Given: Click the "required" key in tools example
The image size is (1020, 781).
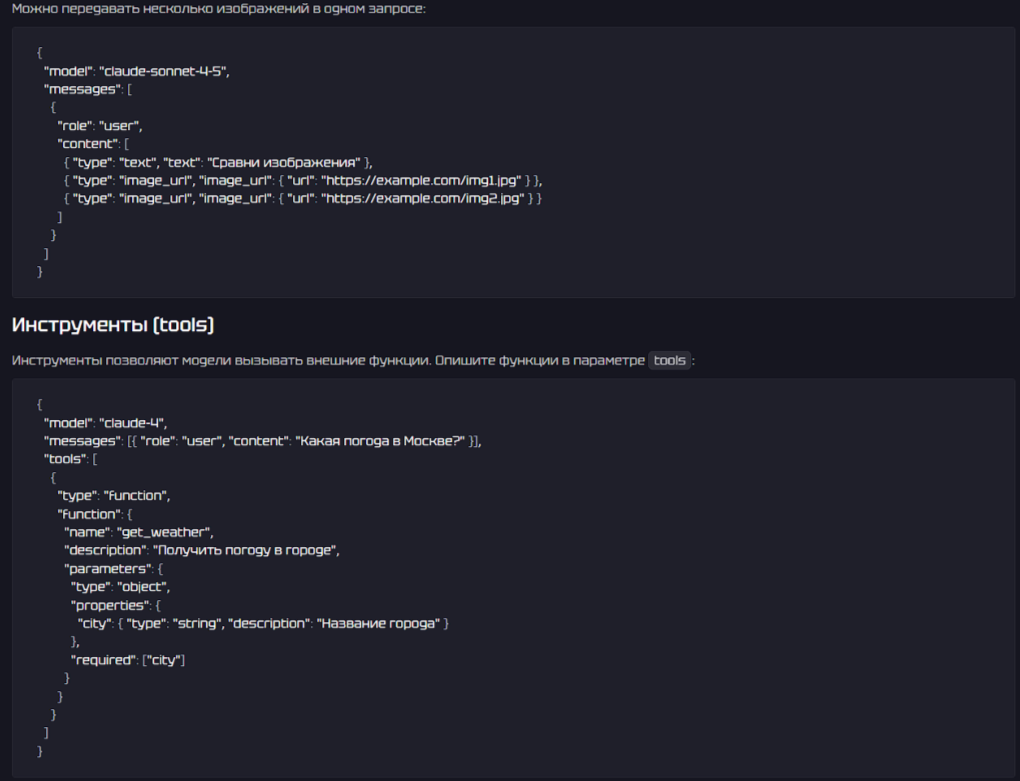Looking at the screenshot, I should 101,659.
